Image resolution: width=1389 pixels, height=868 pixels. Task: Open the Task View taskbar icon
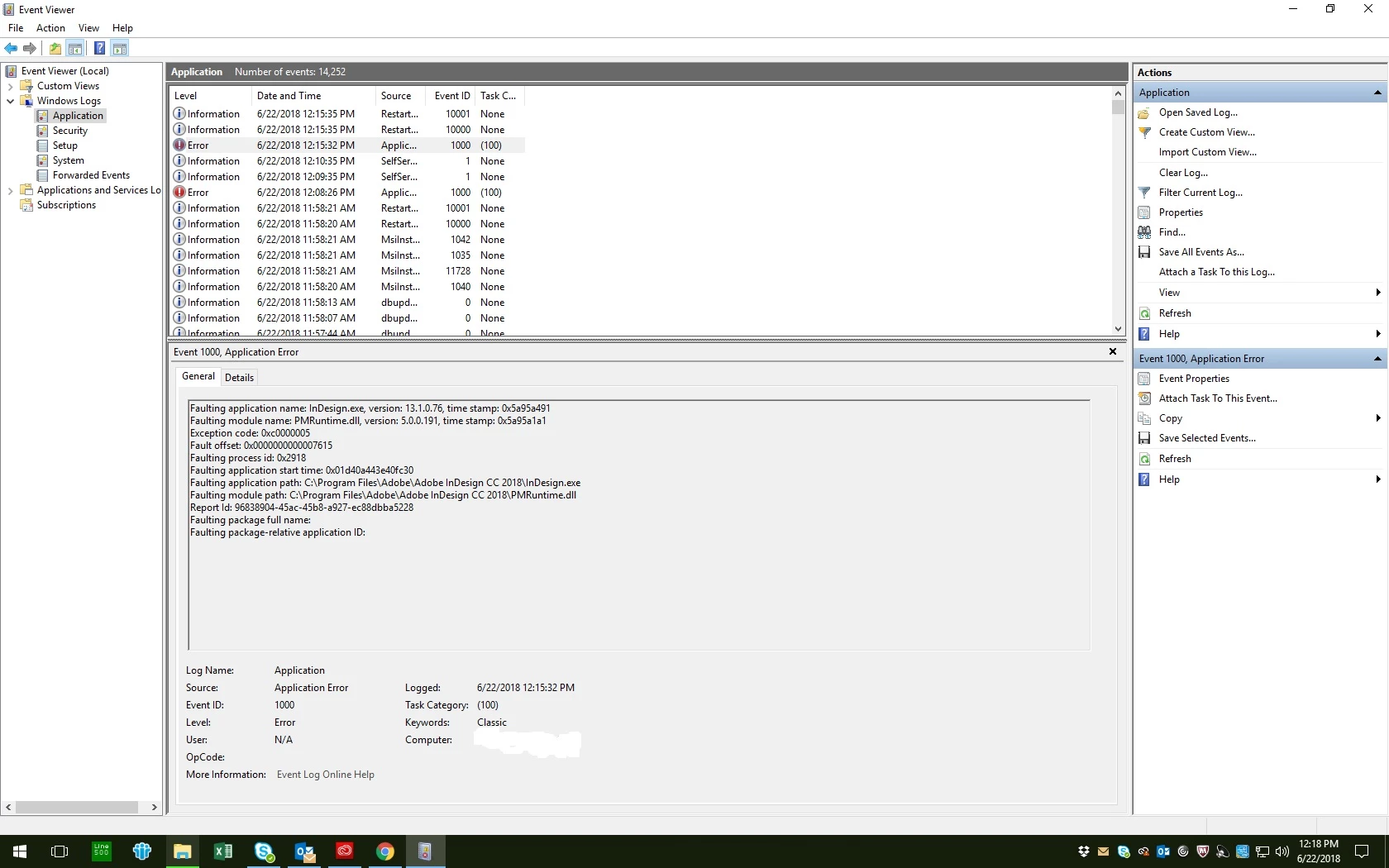(60, 851)
